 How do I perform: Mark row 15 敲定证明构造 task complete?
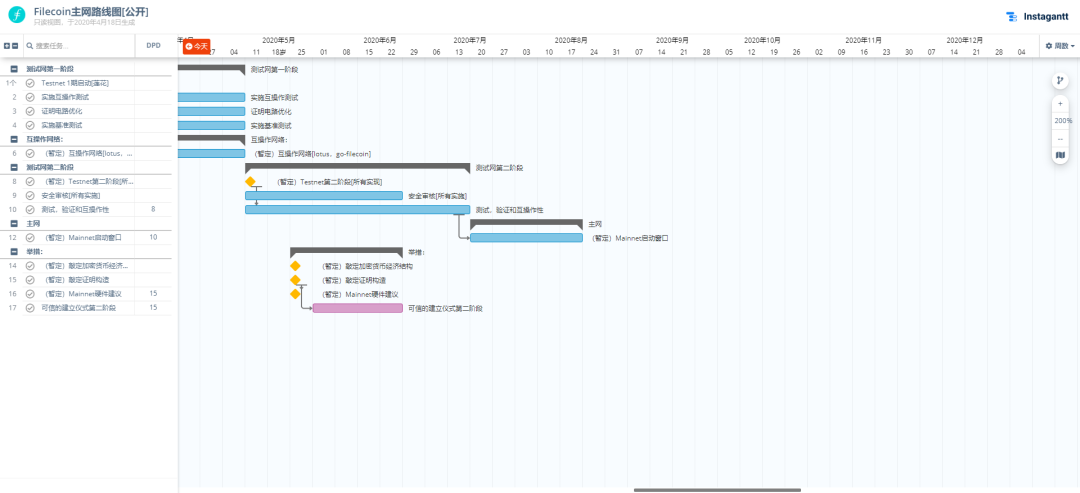tap(30, 280)
